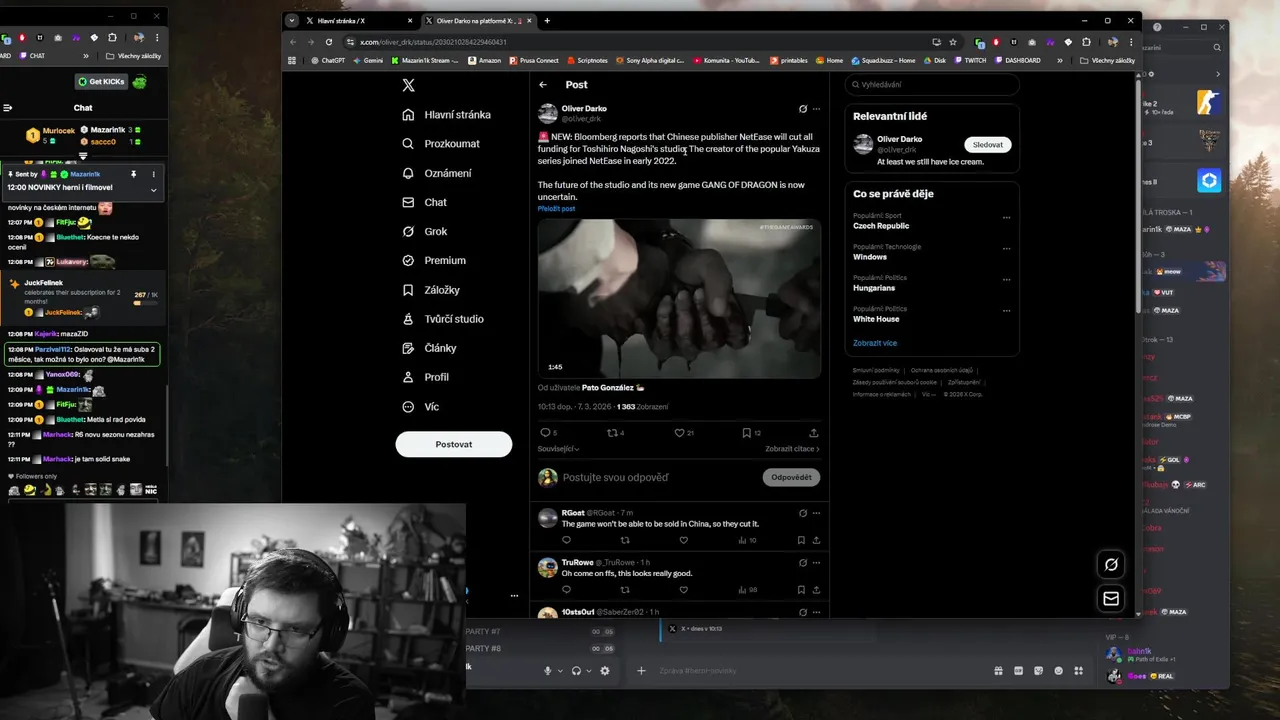The height and width of the screenshot is (720, 1280).
Task: Collapse the Kick chat panel icon
Action: point(7,108)
